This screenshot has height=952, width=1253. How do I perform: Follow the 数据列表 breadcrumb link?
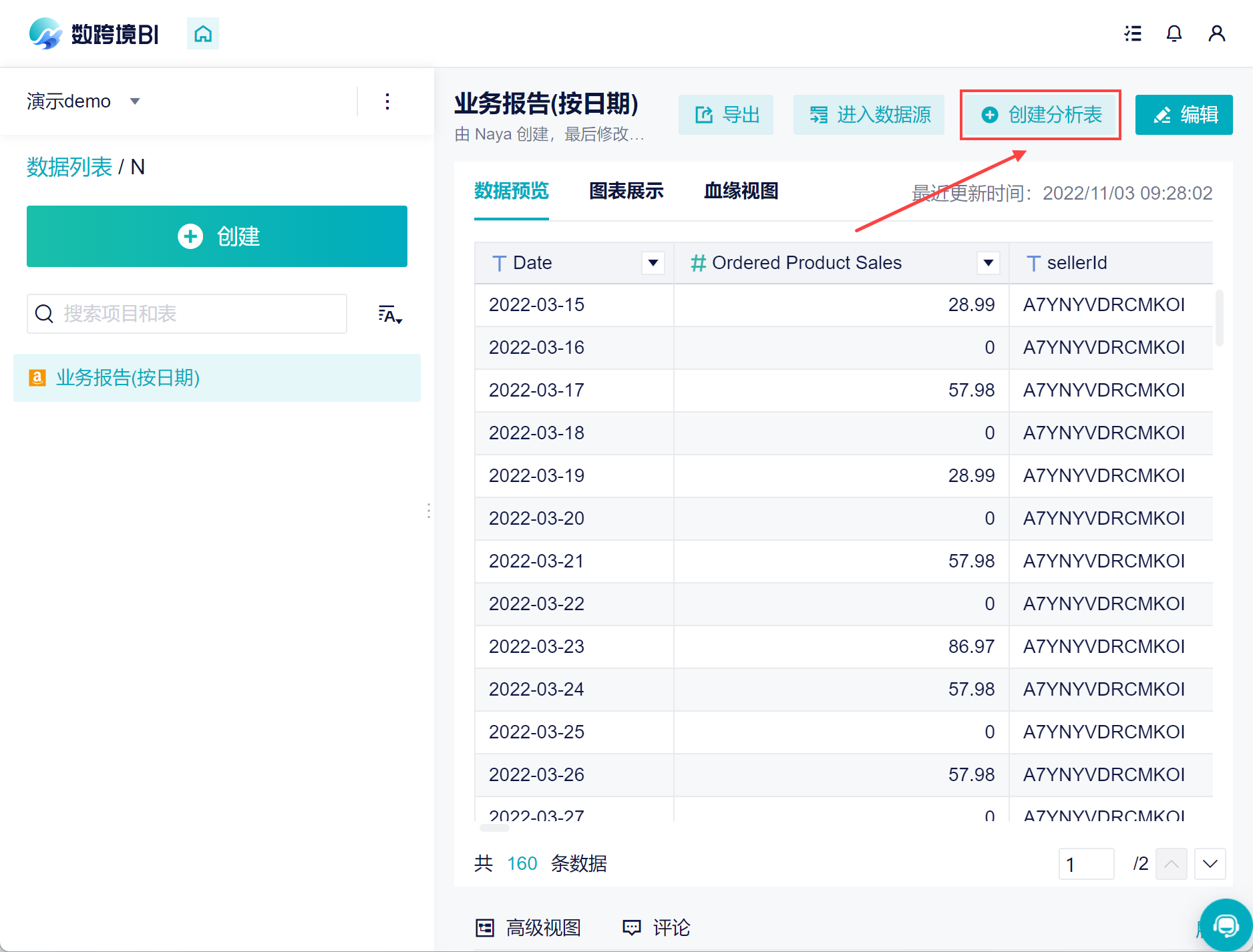(x=69, y=167)
